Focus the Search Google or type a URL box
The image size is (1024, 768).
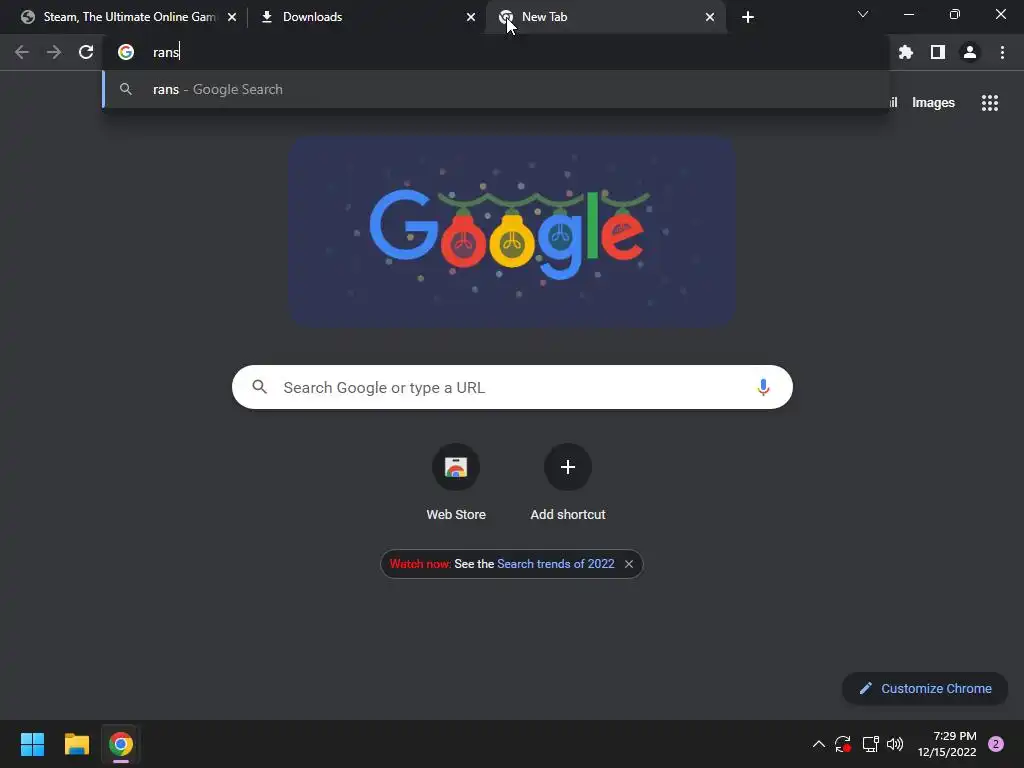(512, 387)
